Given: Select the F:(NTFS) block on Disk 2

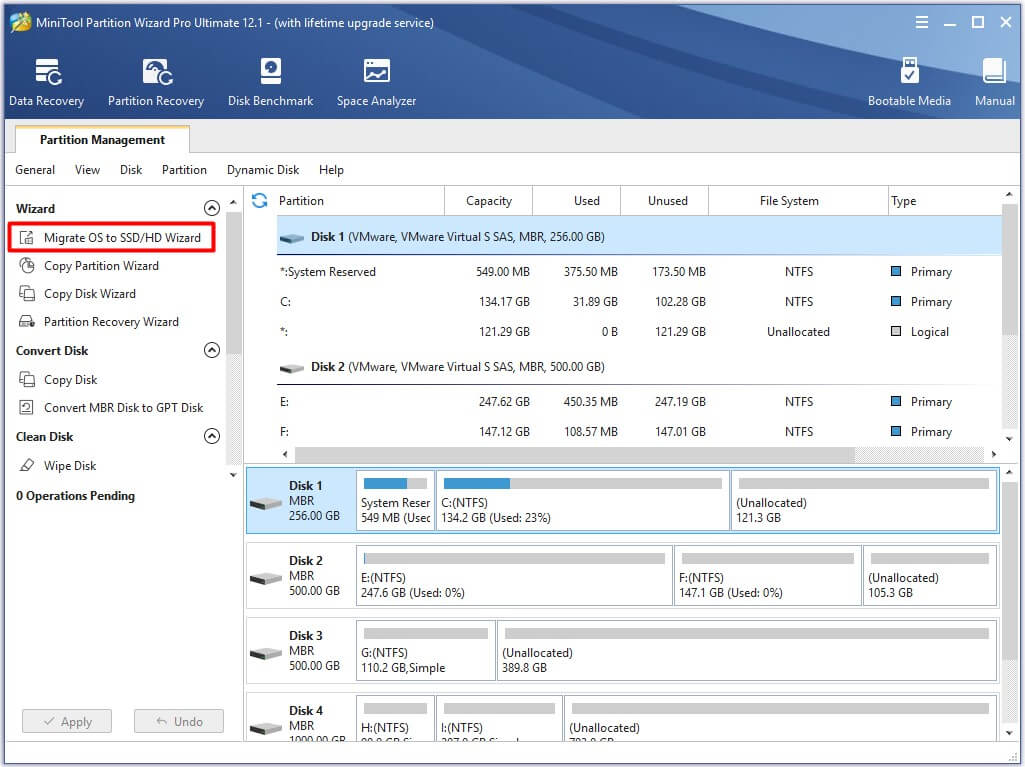Looking at the screenshot, I should 767,576.
